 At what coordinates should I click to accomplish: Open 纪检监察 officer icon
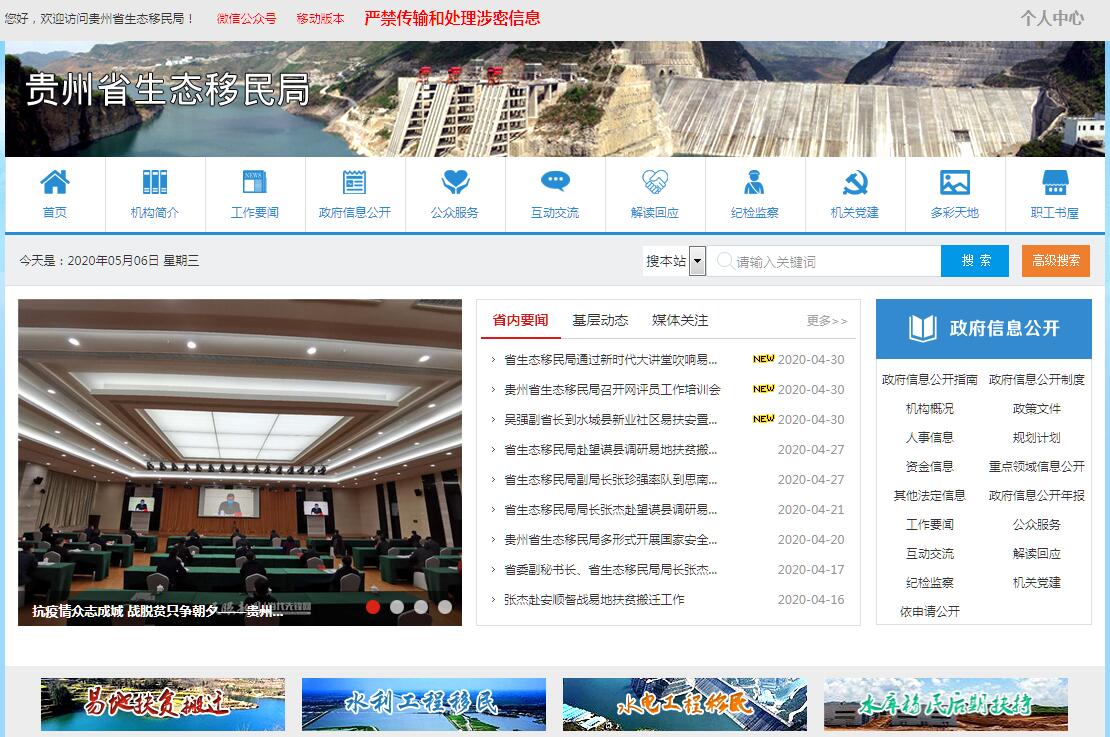(755, 183)
